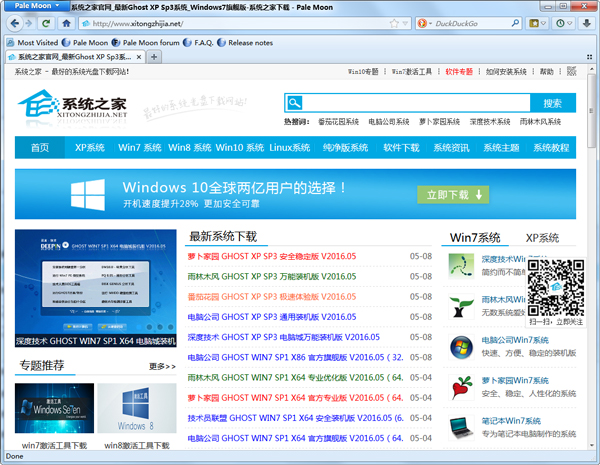
Task: Click the site search magnifier icon
Action: tap(295, 103)
